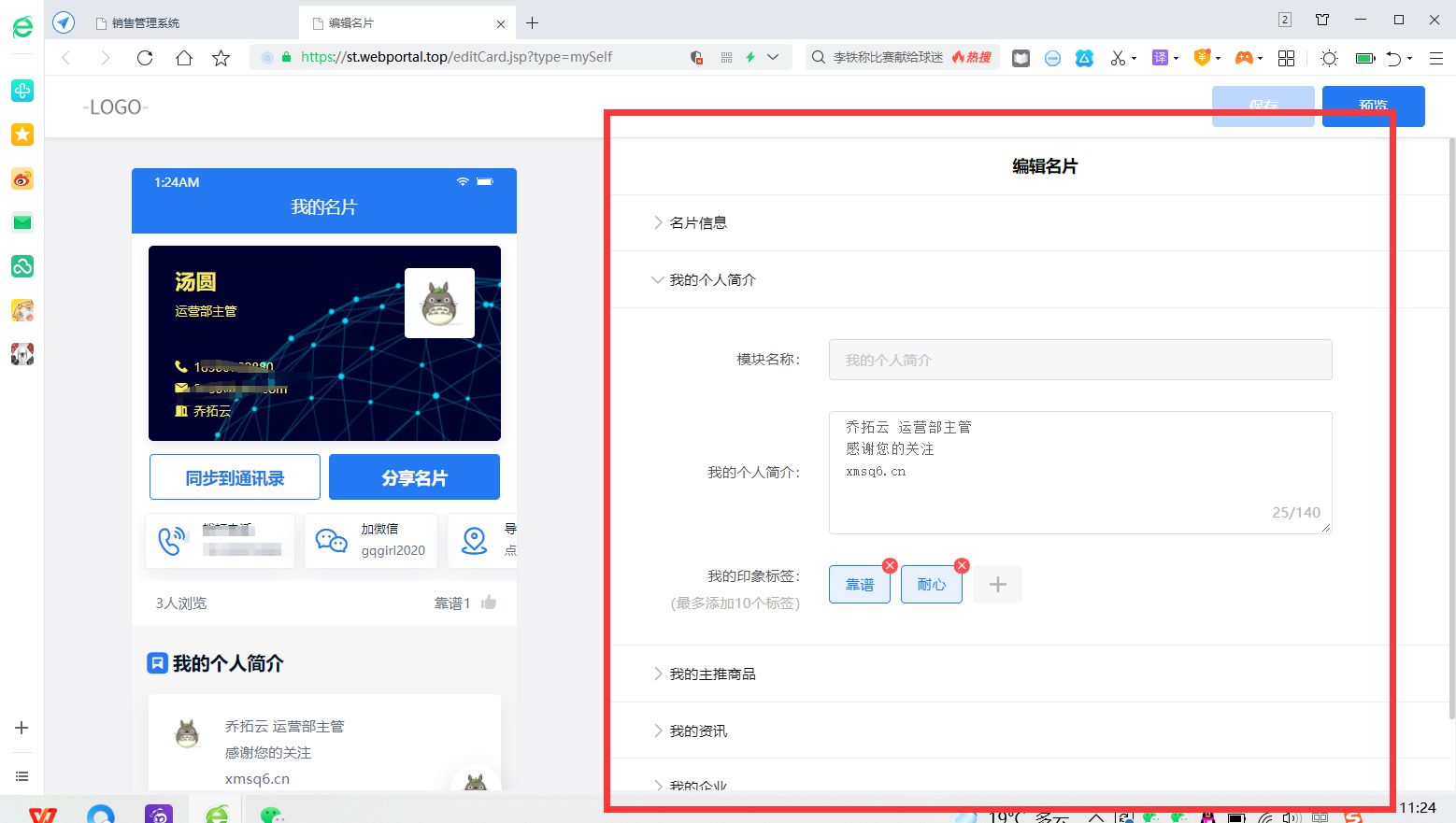Click the yellow star favorites icon in the sidebar
Screen dimensions: 1456x823
click(21, 135)
